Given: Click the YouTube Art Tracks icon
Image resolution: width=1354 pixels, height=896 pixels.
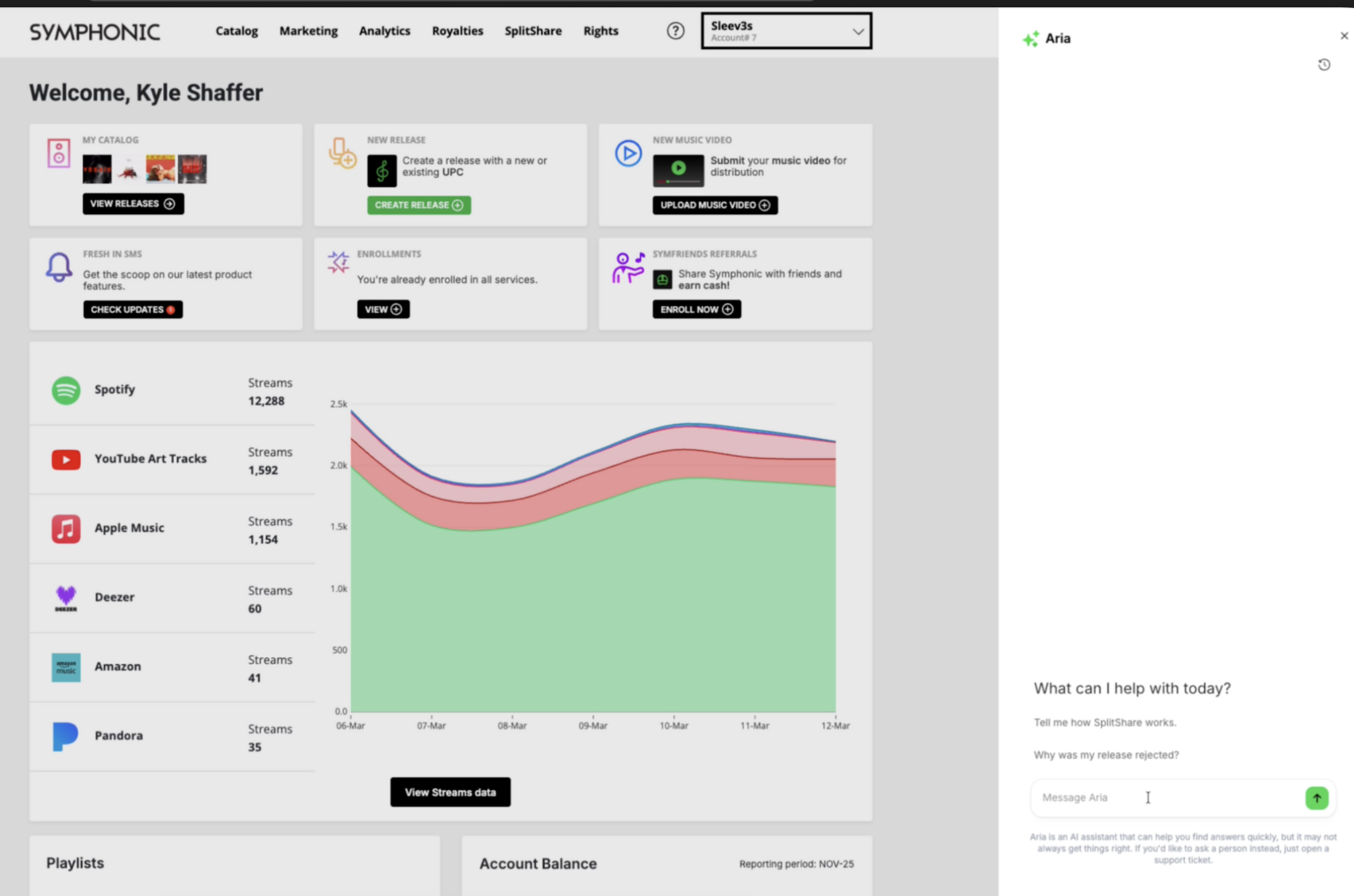Looking at the screenshot, I should click(66, 459).
